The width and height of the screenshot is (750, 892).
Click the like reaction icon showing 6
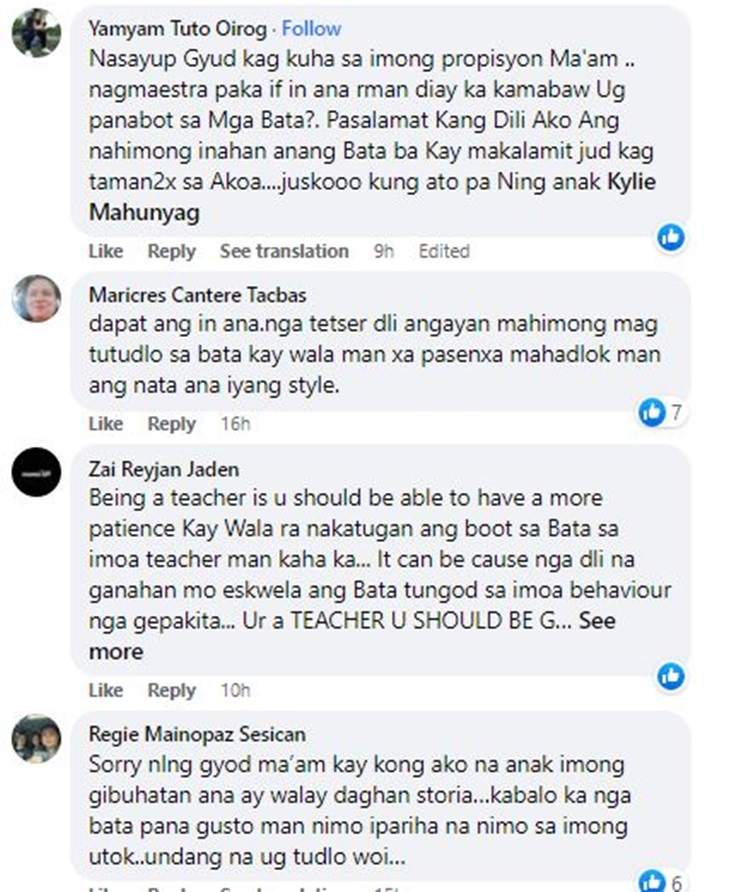652,881
